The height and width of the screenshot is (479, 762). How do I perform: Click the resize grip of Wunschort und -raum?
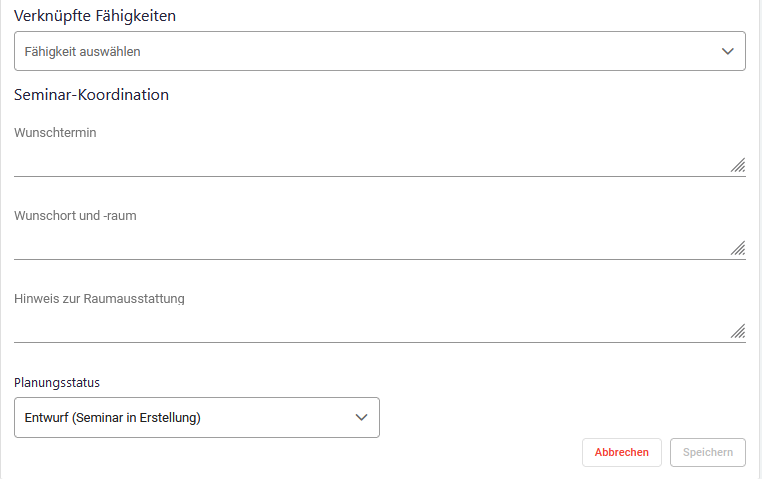[x=737, y=249]
